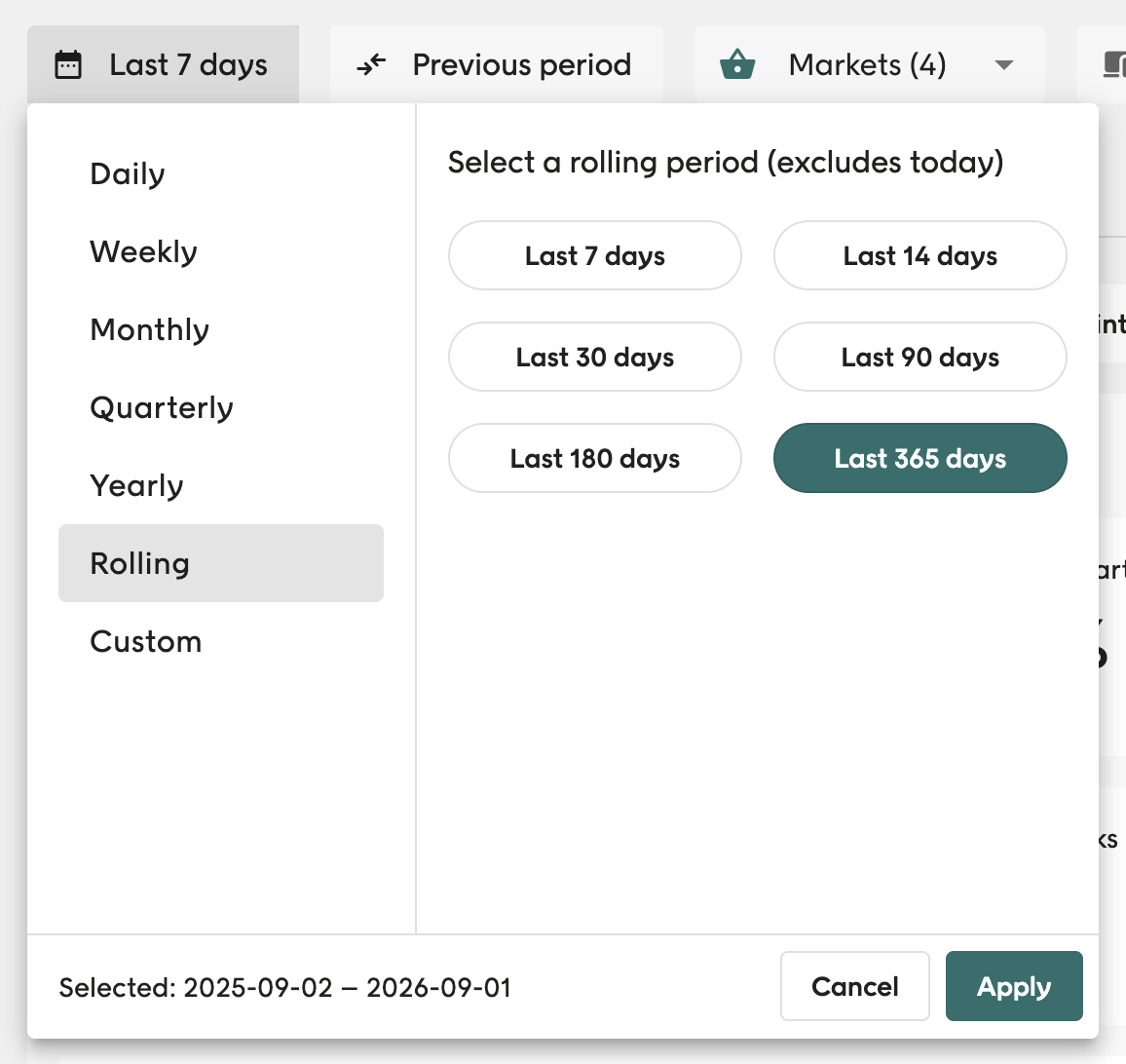
Task: Choose the Last 180 days rolling option
Action: [594, 458]
